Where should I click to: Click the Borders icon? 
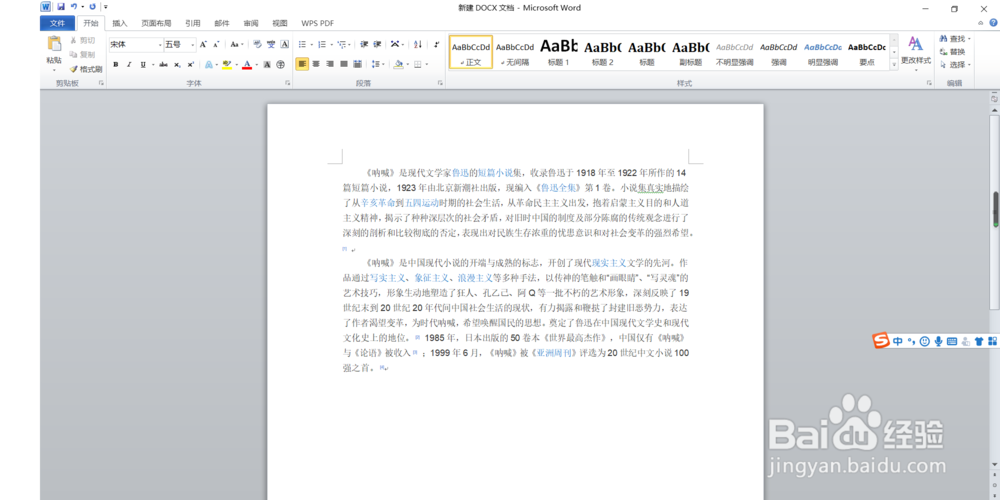click(x=418, y=64)
